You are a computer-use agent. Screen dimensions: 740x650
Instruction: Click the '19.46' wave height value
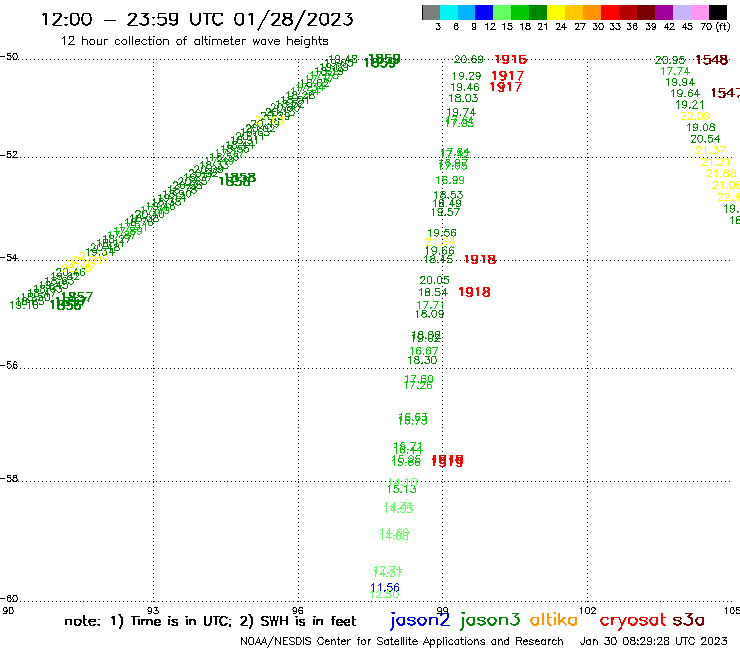tap(465, 87)
